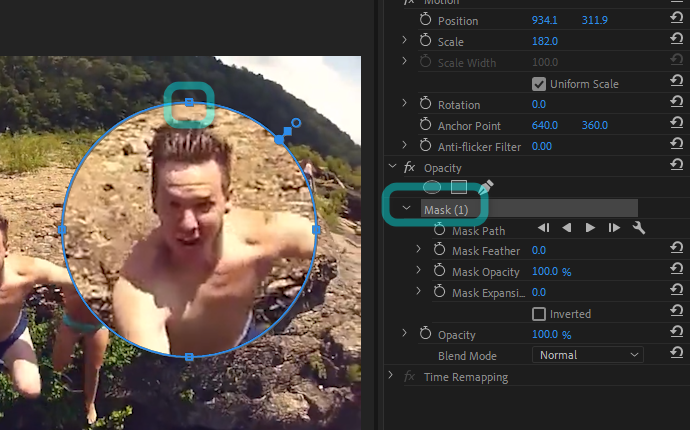Track selected mask forward
Viewport: 690px width, 430px height.
591,228
